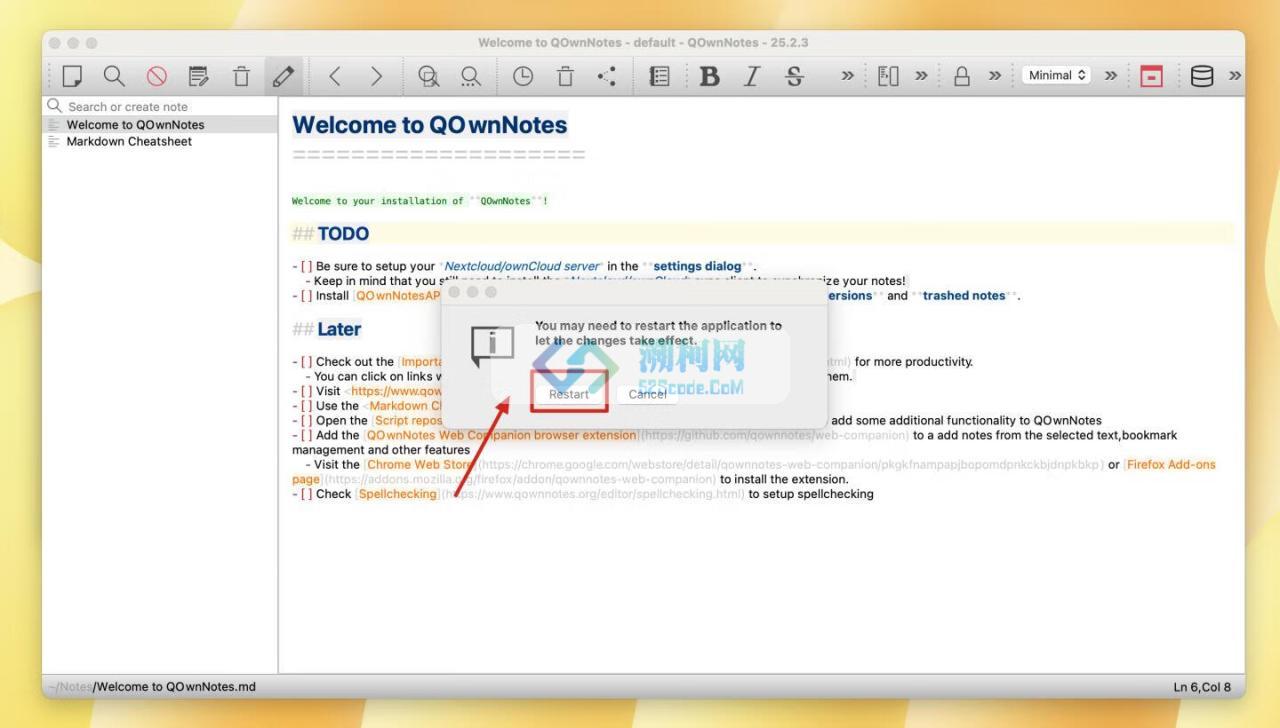The width and height of the screenshot is (1280, 728).
Task: Click the checkbox before Check Spellchecking
Action: click(306, 494)
